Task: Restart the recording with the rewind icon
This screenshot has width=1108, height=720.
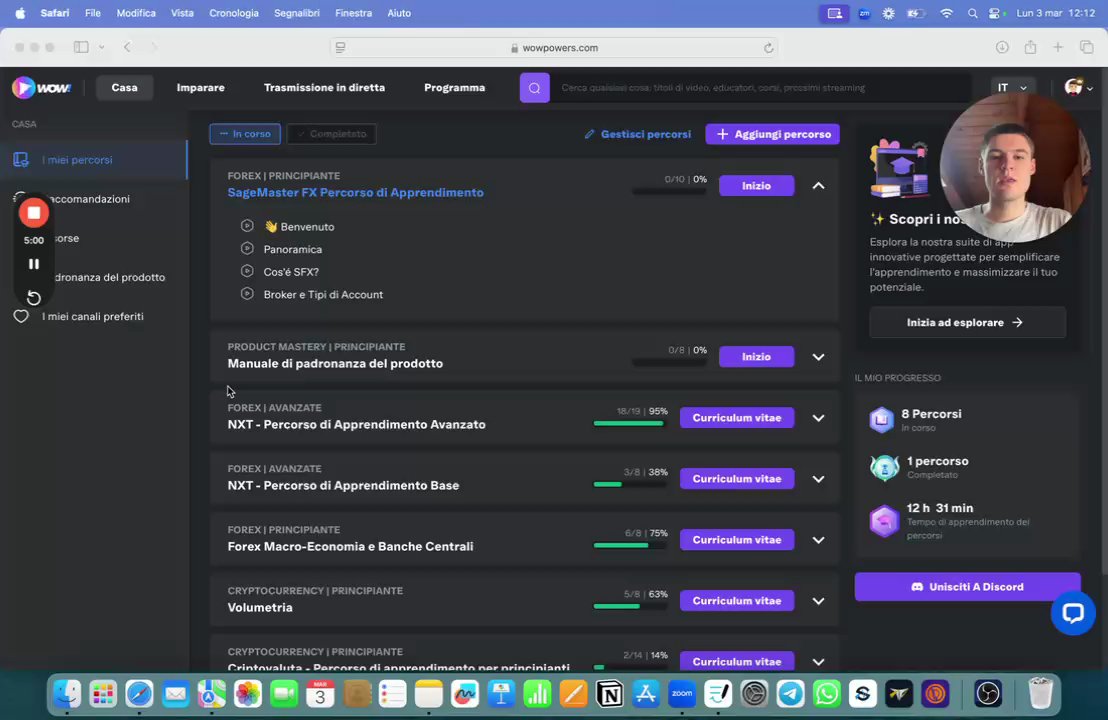Action: point(33,297)
